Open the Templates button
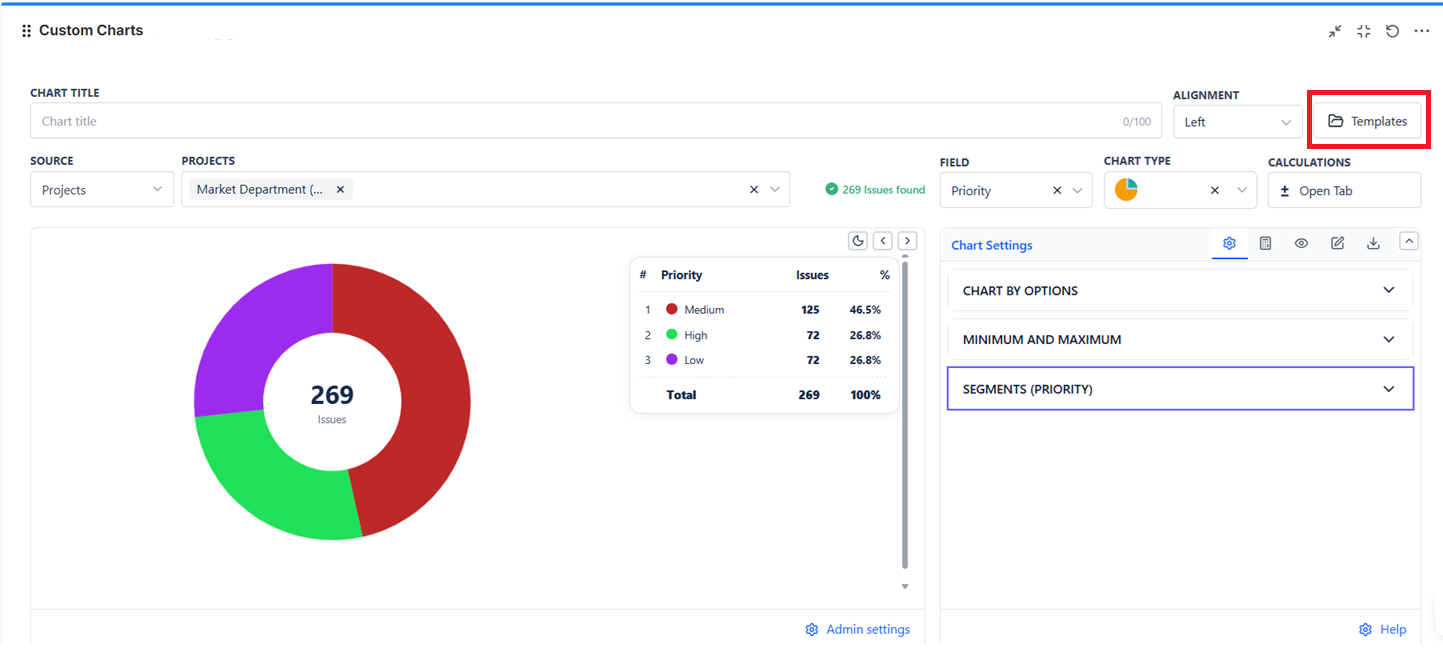Viewport: 1443px width, 658px height. pyautogui.click(x=1367, y=121)
